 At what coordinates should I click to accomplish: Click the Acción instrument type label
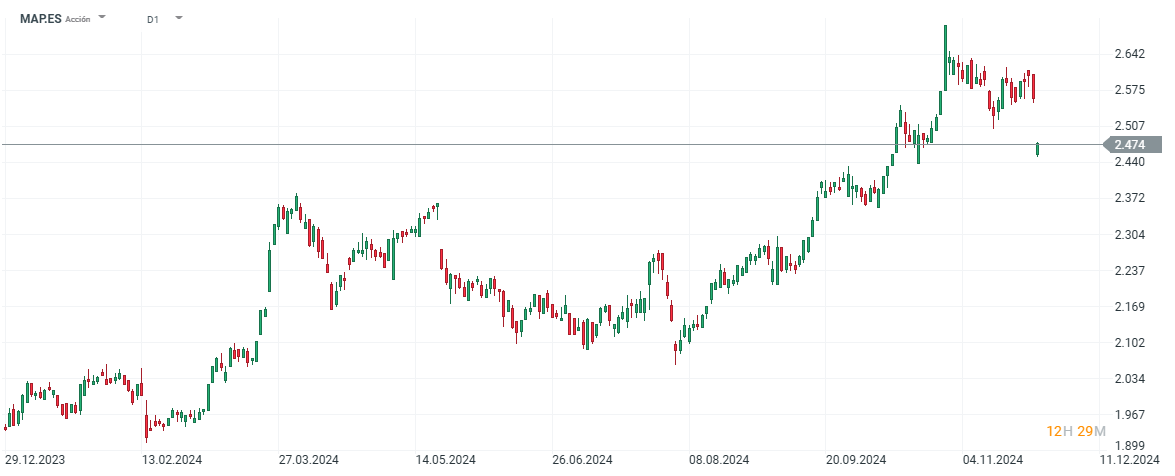79,19
